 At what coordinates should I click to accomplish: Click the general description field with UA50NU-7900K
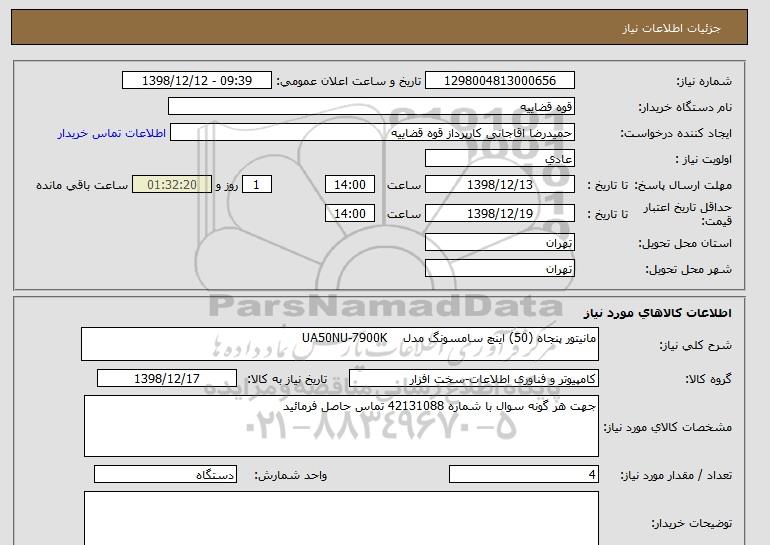pos(340,344)
